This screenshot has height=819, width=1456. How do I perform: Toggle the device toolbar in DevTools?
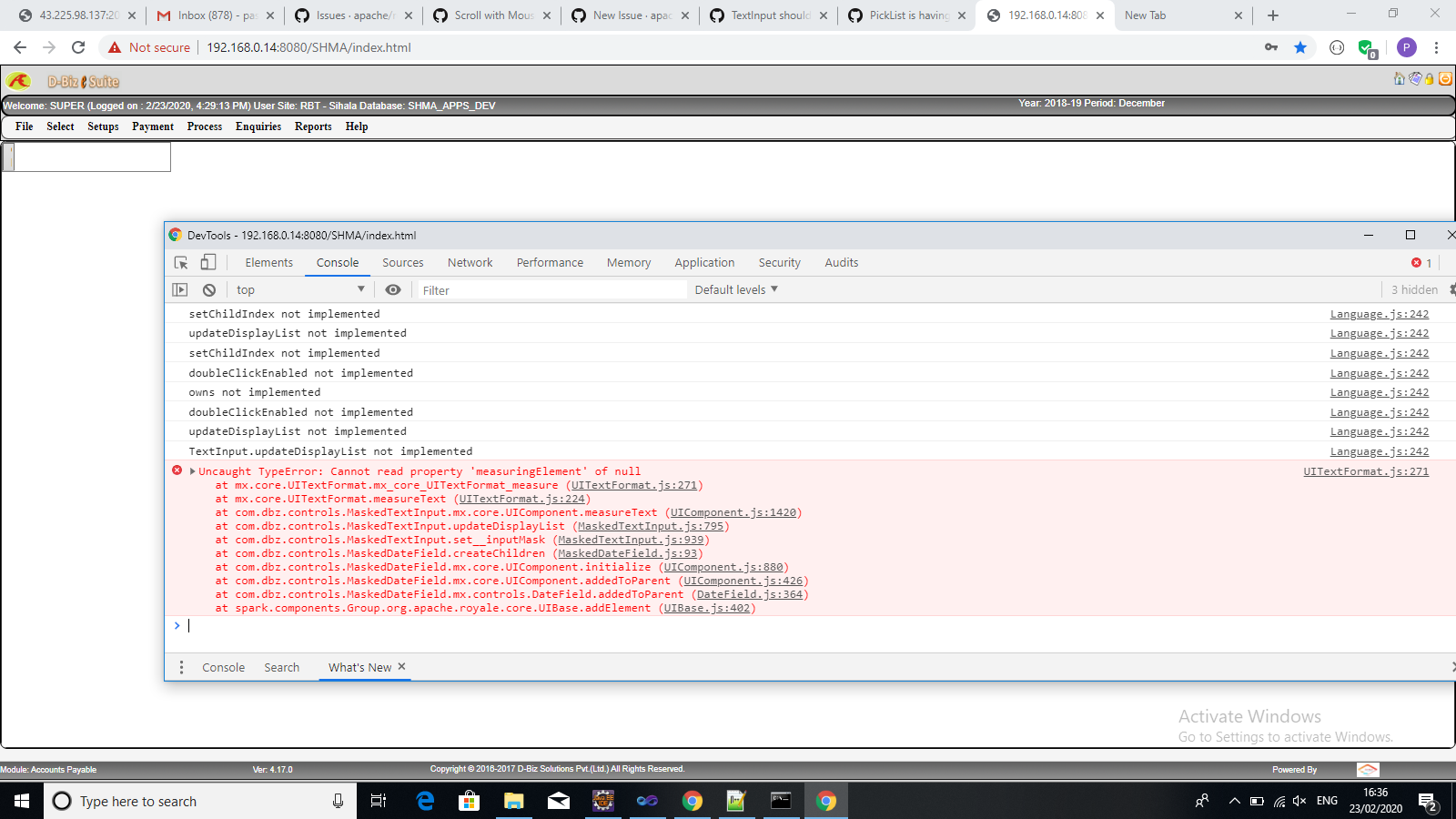click(208, 262)
